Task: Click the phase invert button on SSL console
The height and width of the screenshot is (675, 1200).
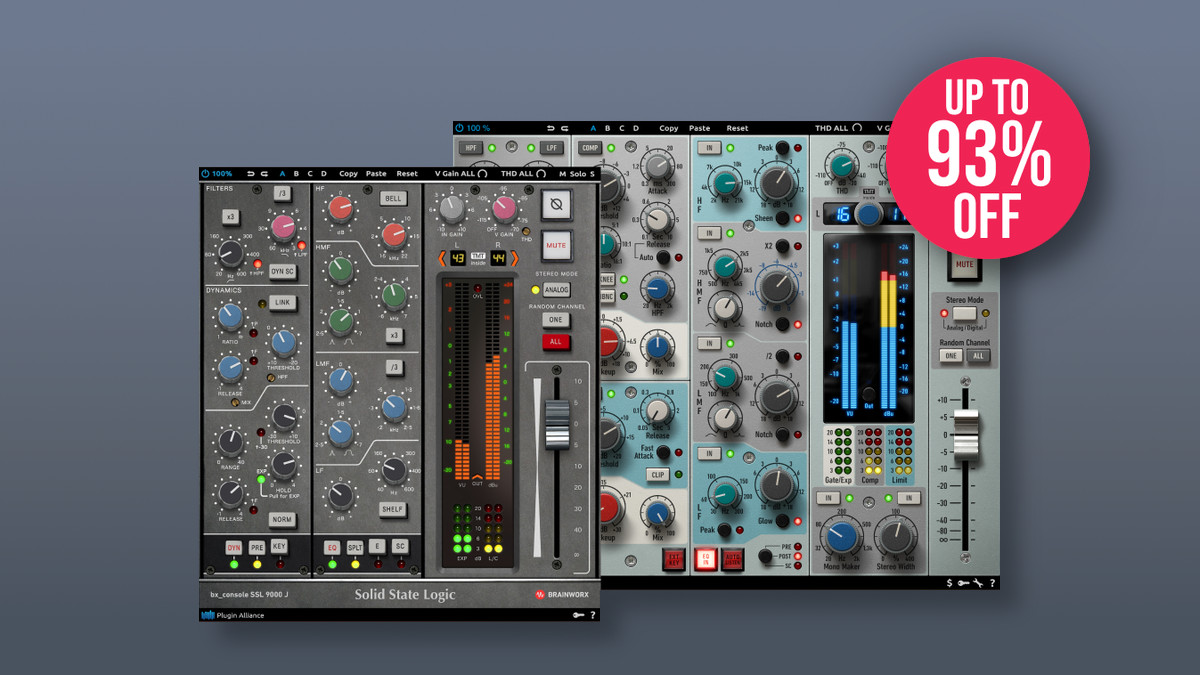Action: (556, 206)
